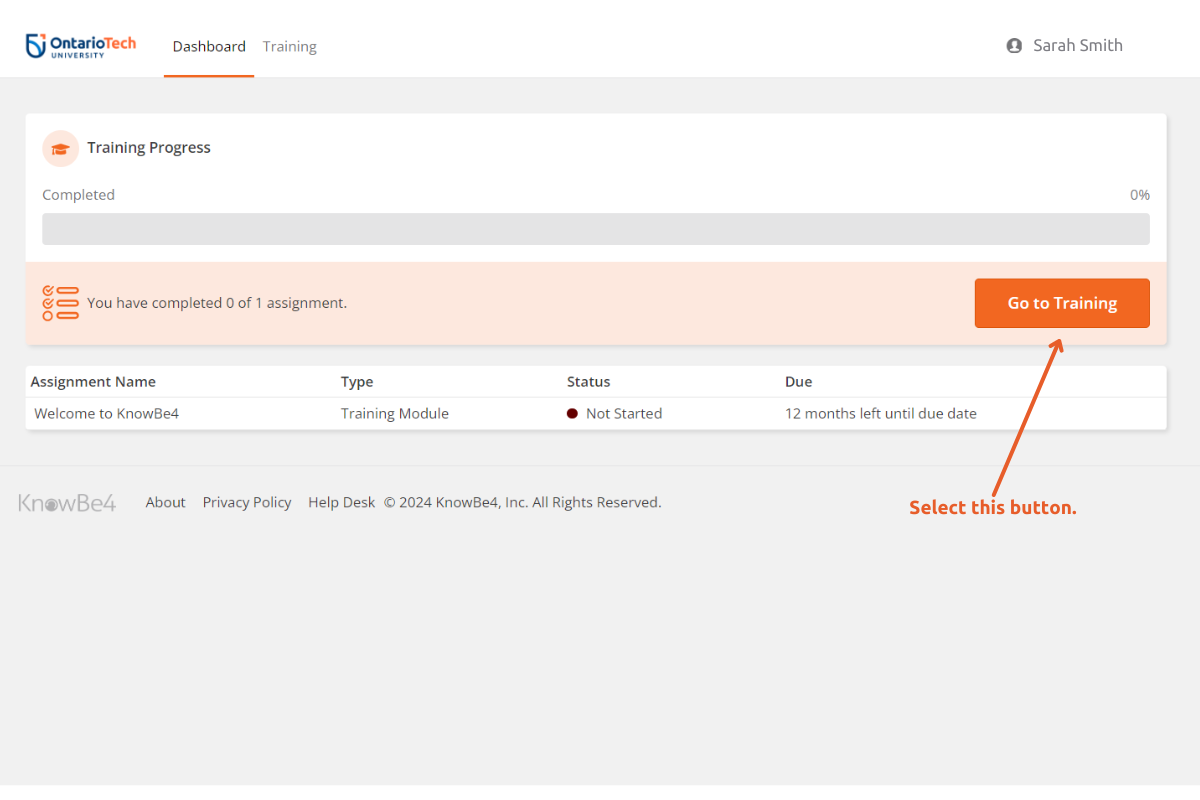Click the assignment checklist icon

(x=60, y=303)
